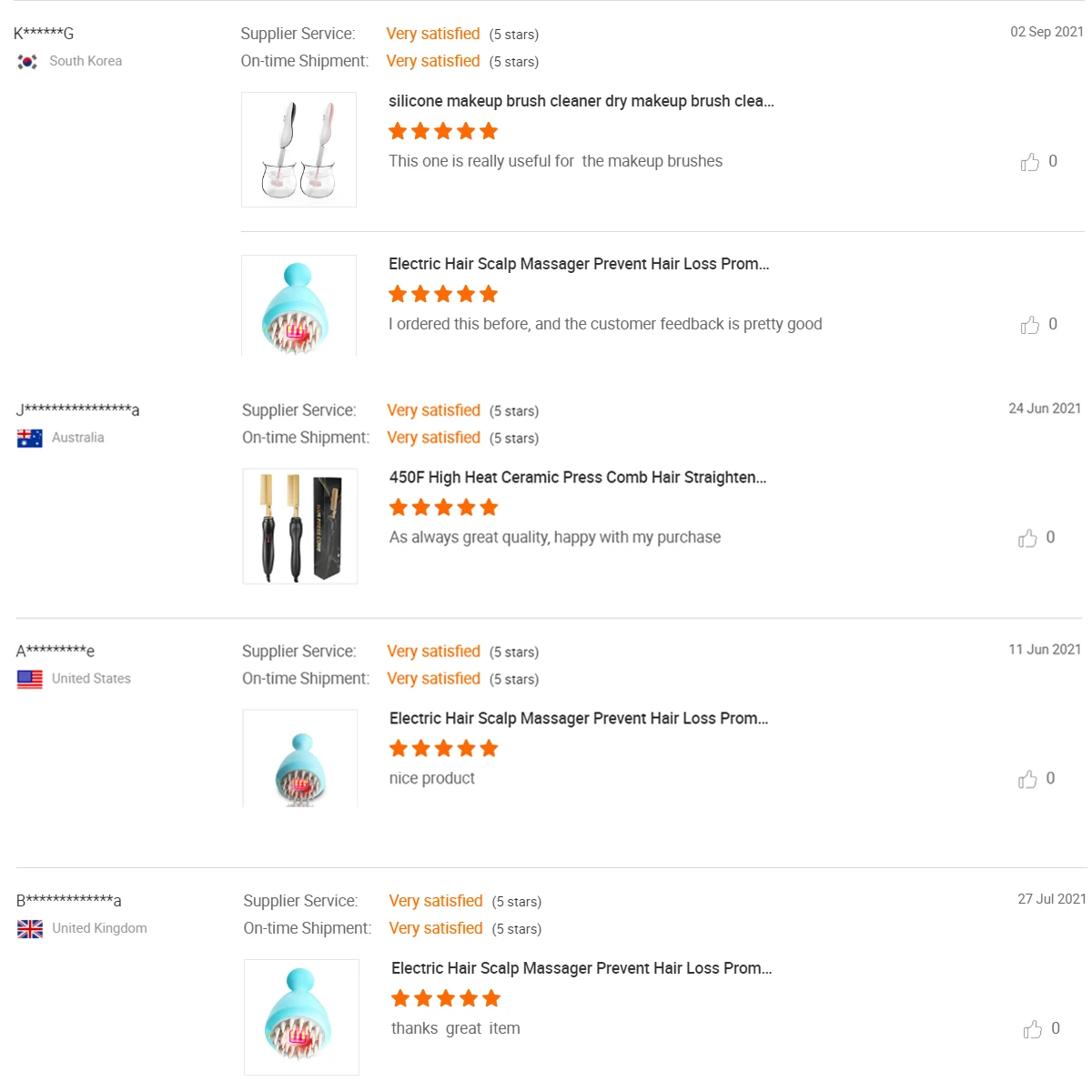1092x1092 pixels.
Task: Open United Kingdom reviewer's scalp massager thumbnail
Action: (301, 1016)
